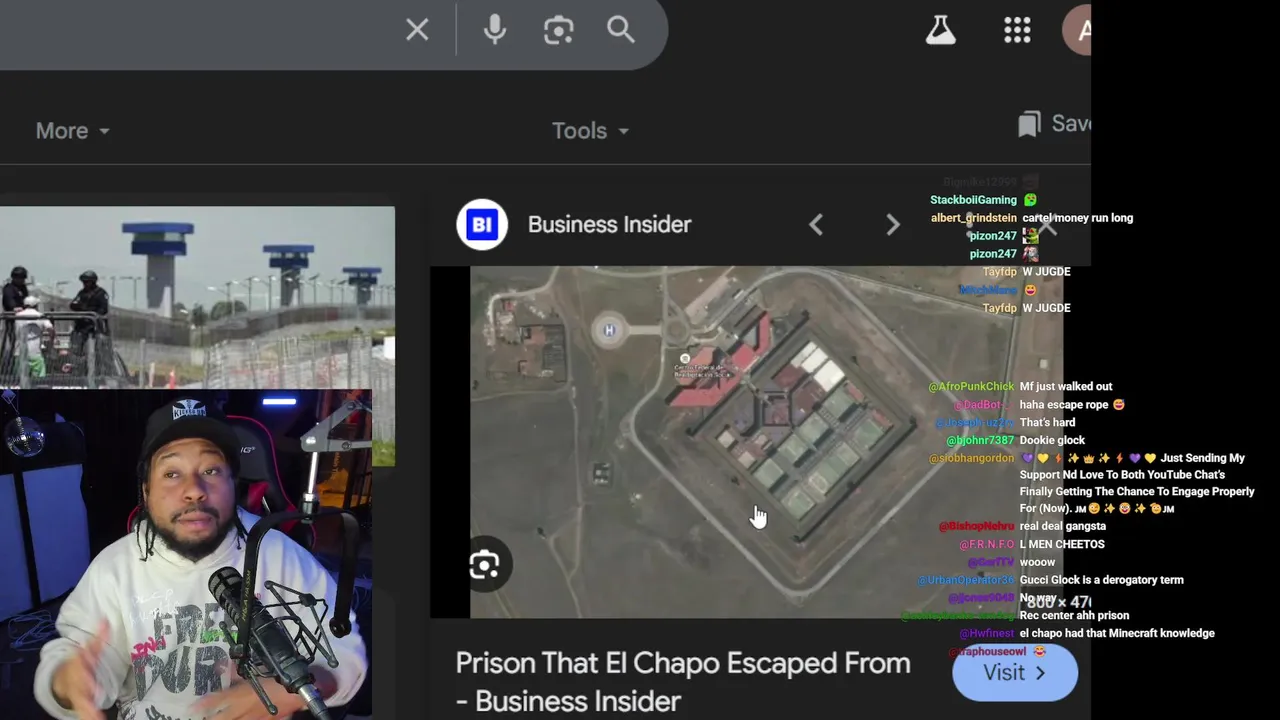Open Search Labs flask icon
1280x720 pixels.
pos(940,30)
